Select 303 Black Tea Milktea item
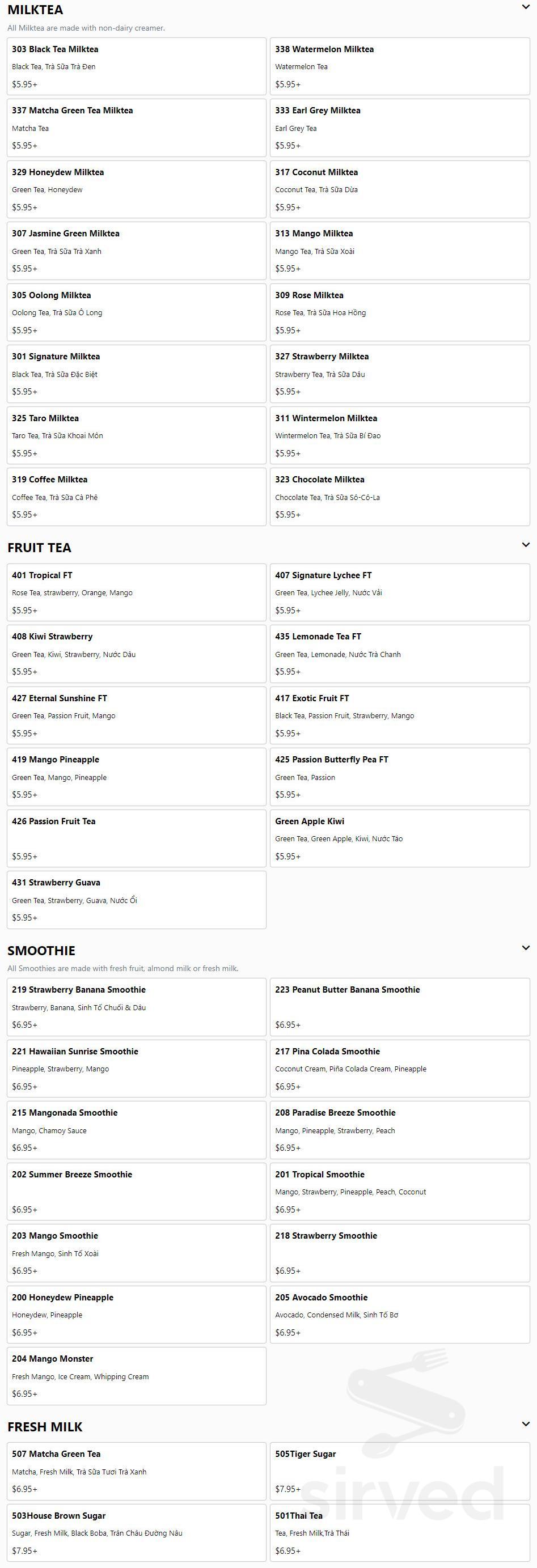 pos(137,66)
